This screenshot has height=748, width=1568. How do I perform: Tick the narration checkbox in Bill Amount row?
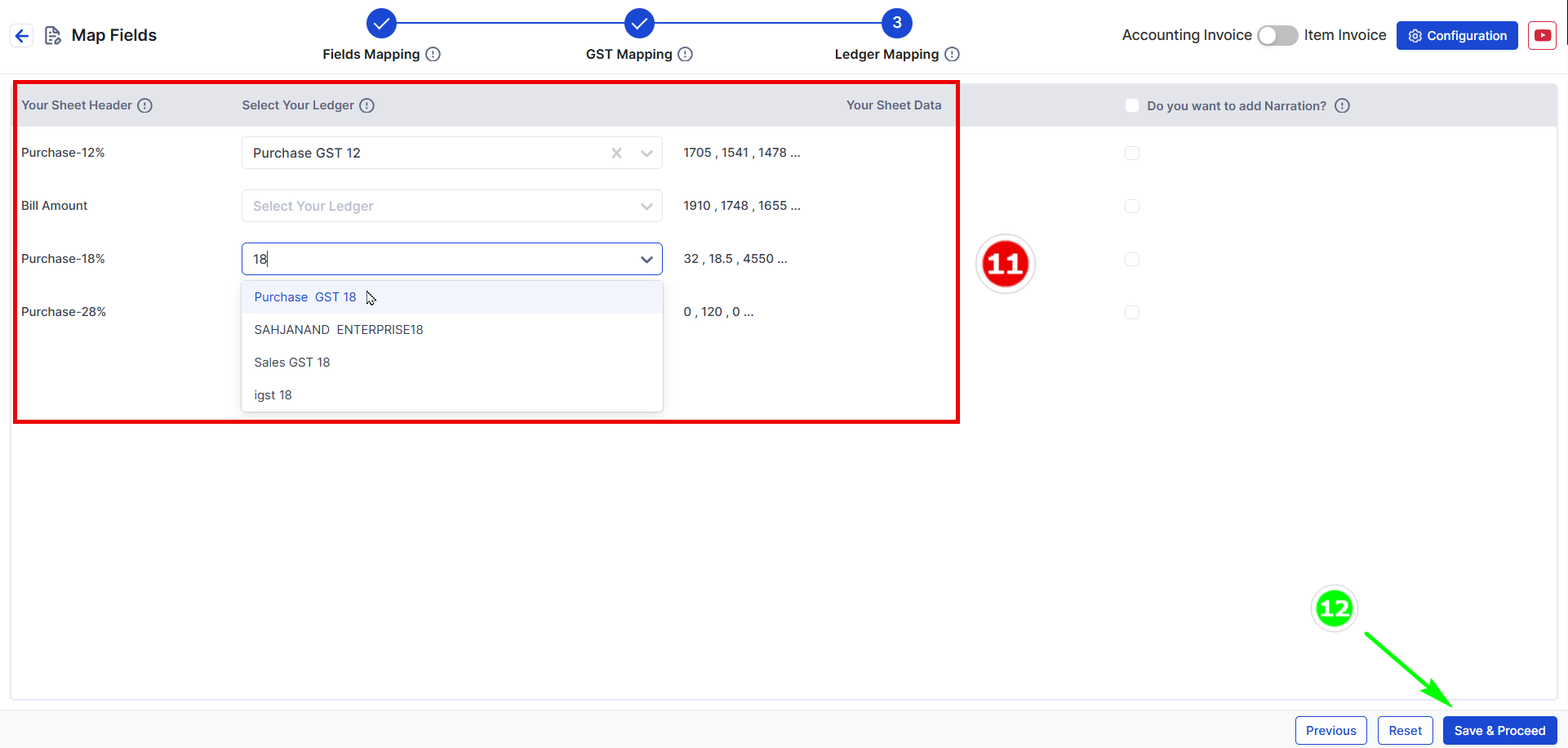click(1131, 206)
